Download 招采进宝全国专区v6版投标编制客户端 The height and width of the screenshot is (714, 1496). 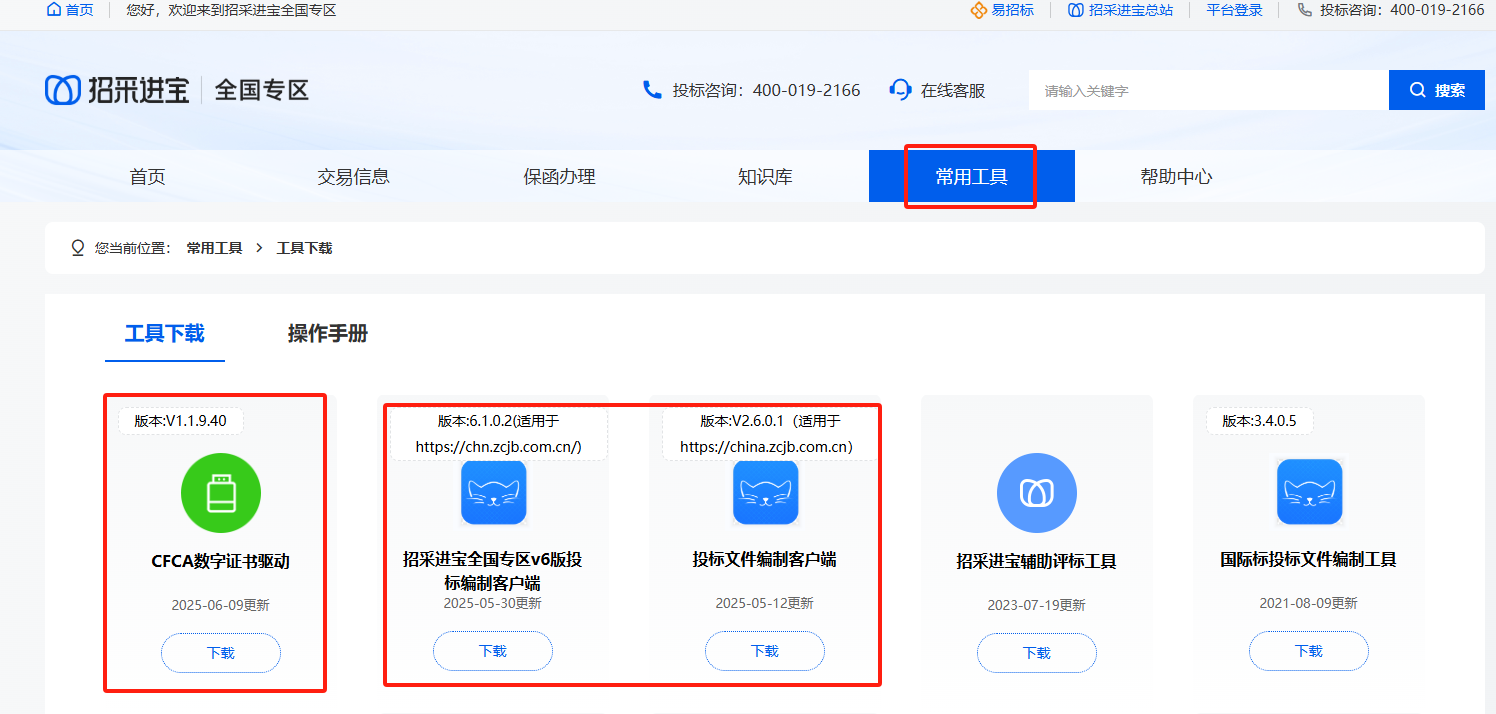493,651
